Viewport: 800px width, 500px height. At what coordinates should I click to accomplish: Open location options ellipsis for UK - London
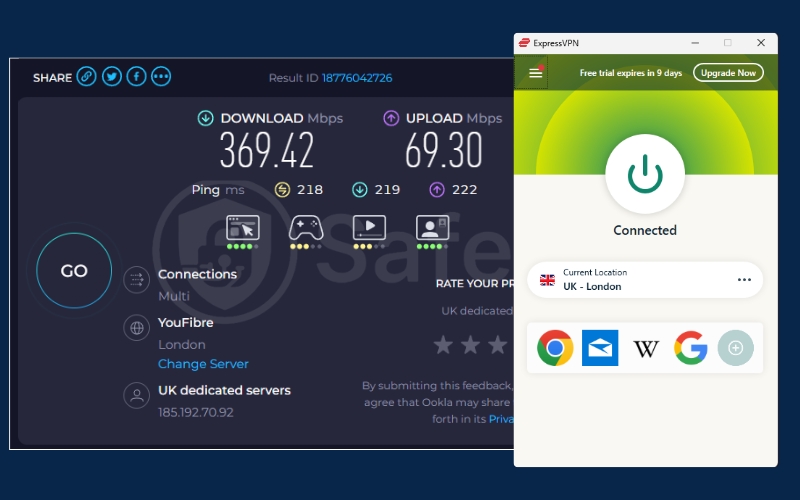tap(744, 280)
